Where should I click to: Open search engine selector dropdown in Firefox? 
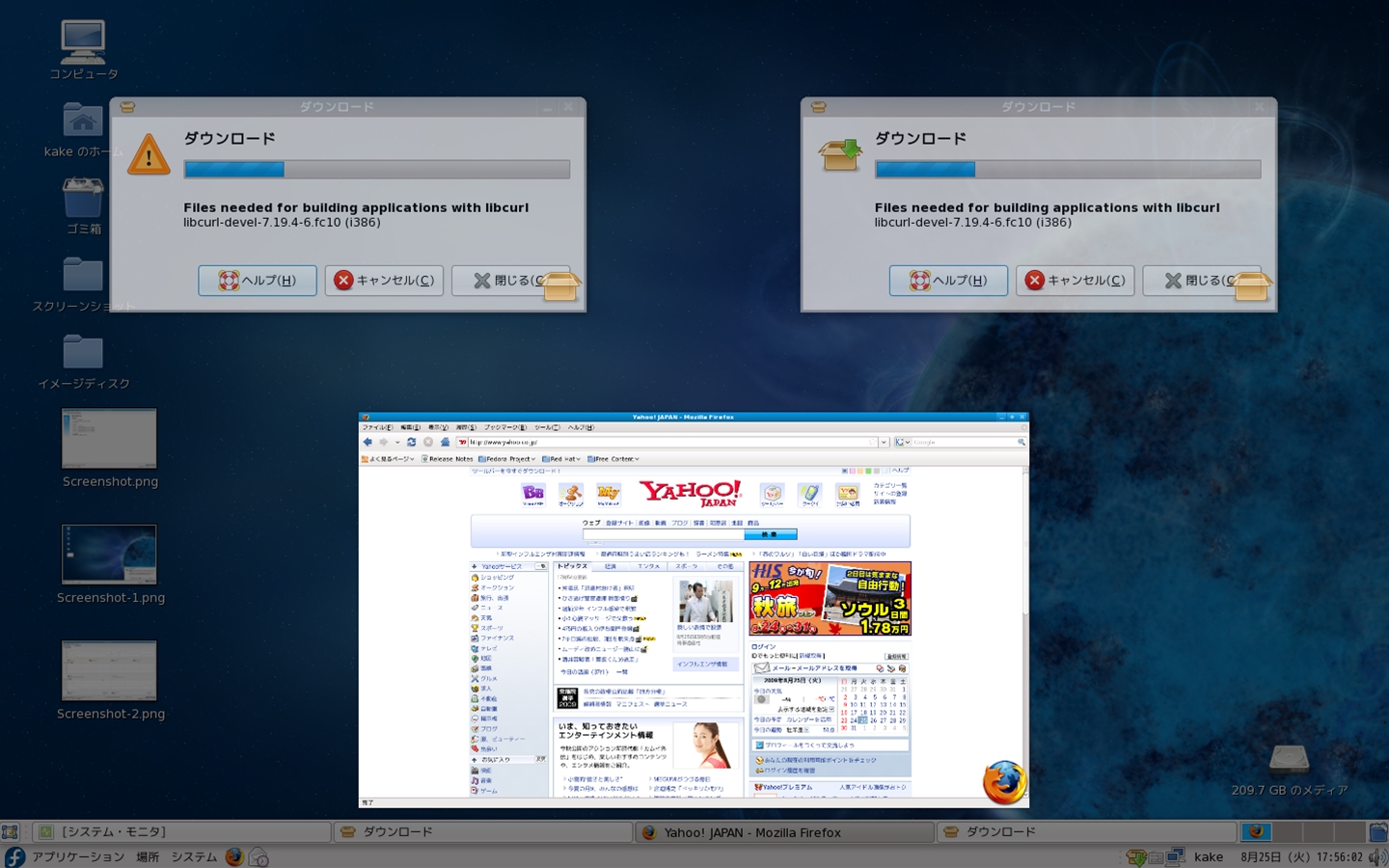point(902,442)
